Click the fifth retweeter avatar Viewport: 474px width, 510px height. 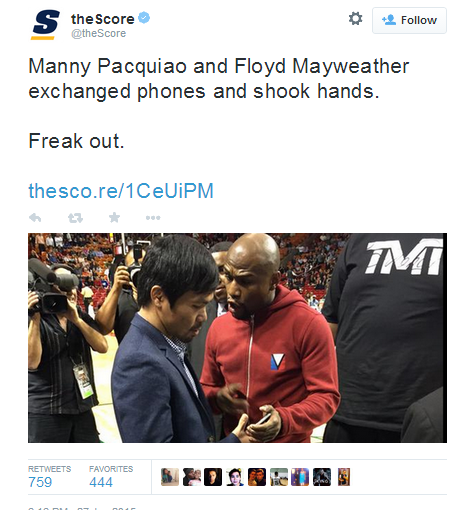tap(257, 477)
